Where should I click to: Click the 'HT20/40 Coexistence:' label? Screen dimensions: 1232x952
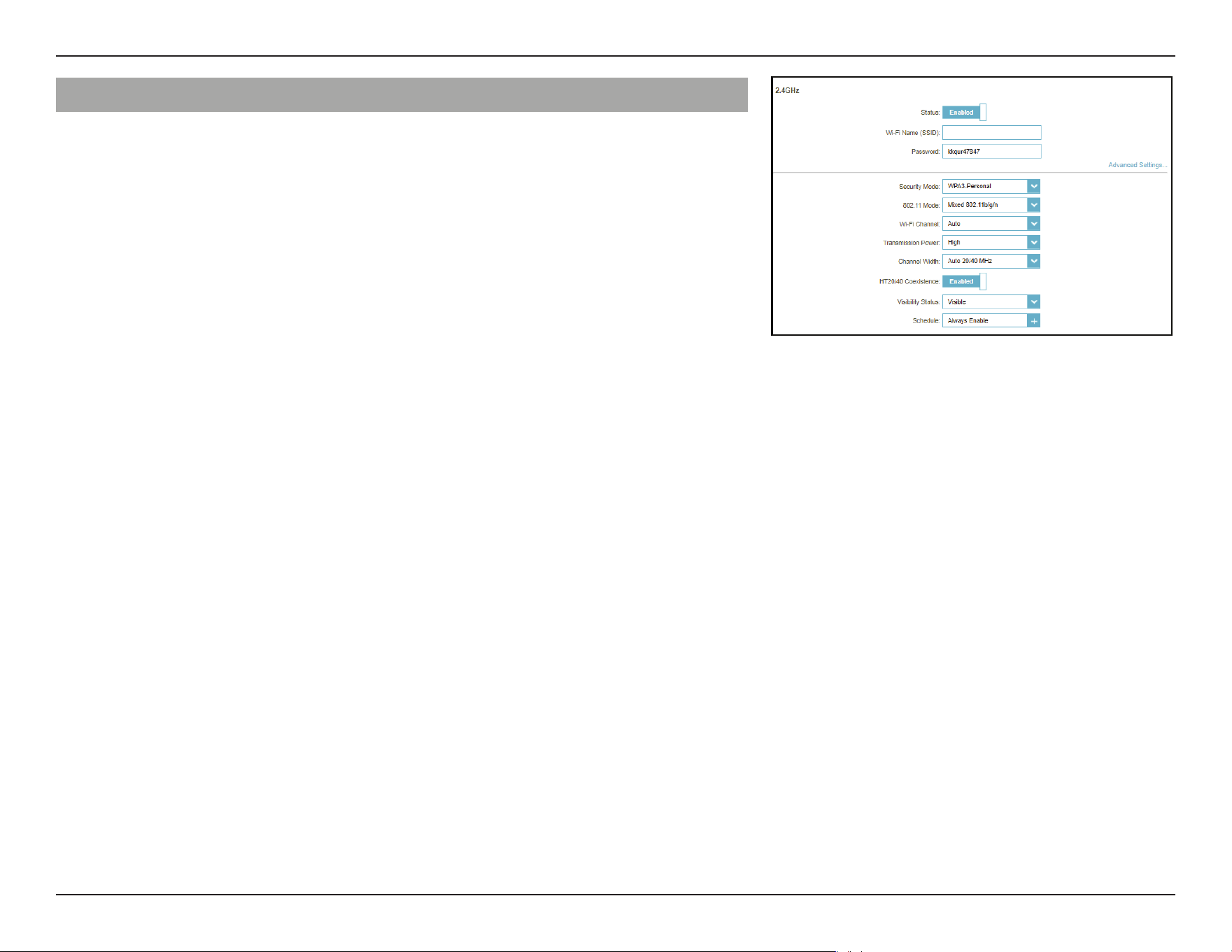point(909,282)
